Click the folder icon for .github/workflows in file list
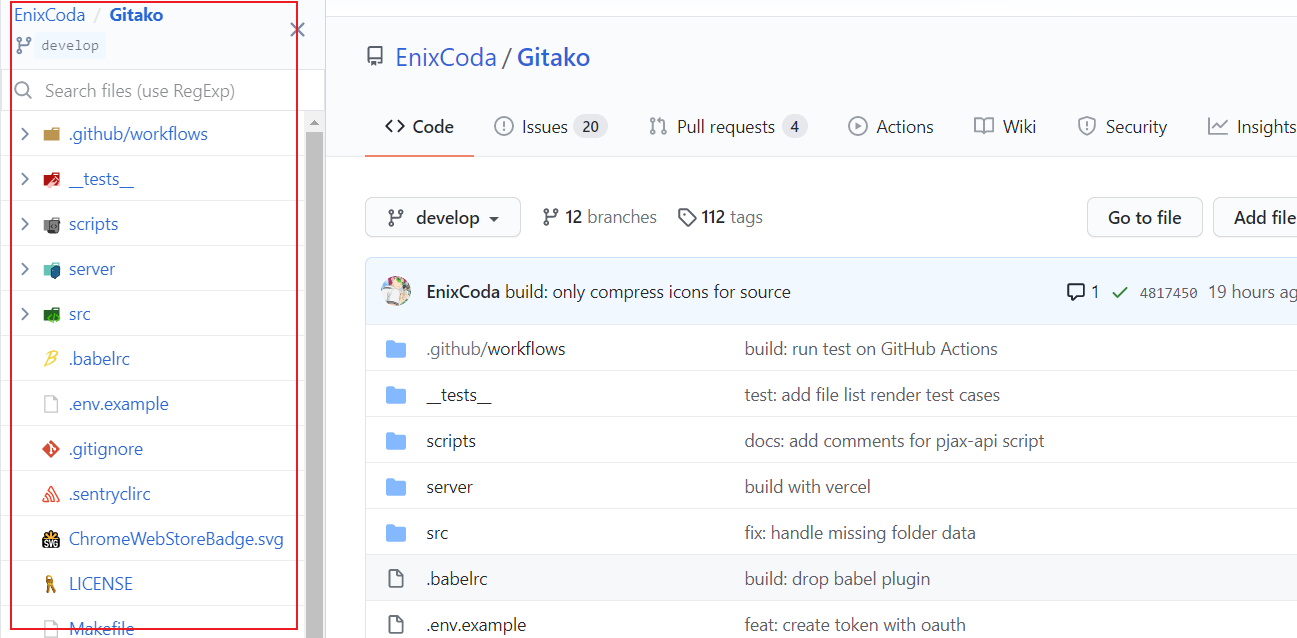The image size is (1297, 638). coord(396,349)
